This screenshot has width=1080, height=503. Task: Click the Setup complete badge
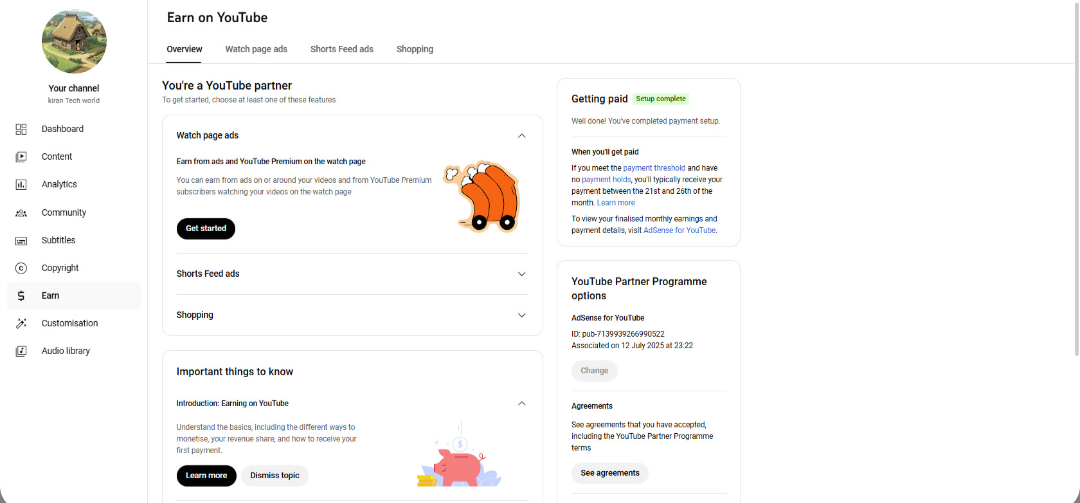click(x=661, y=99)
